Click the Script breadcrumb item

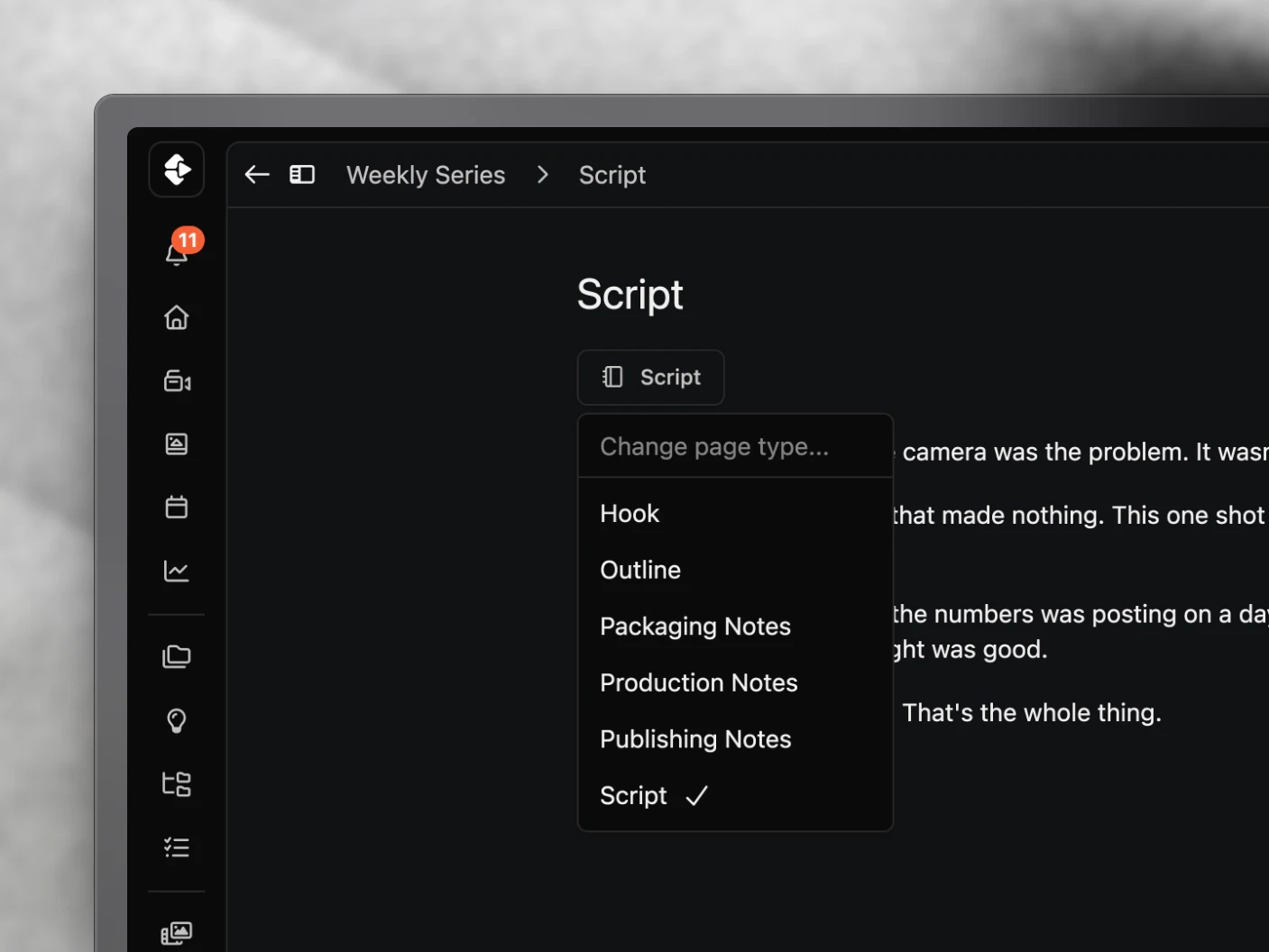pyautogui.click(x=612, y=175)
